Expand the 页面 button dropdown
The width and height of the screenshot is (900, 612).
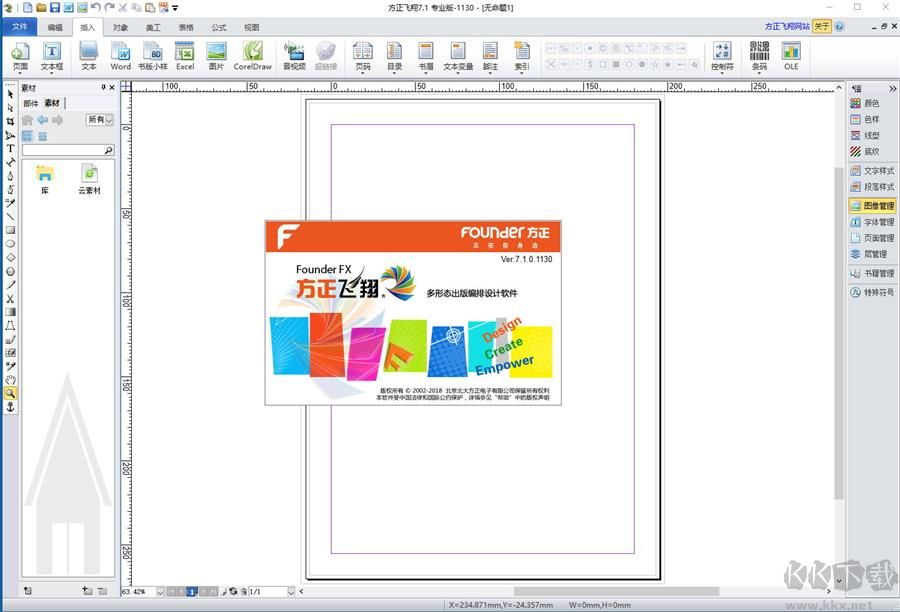click(x=20, y=71)
